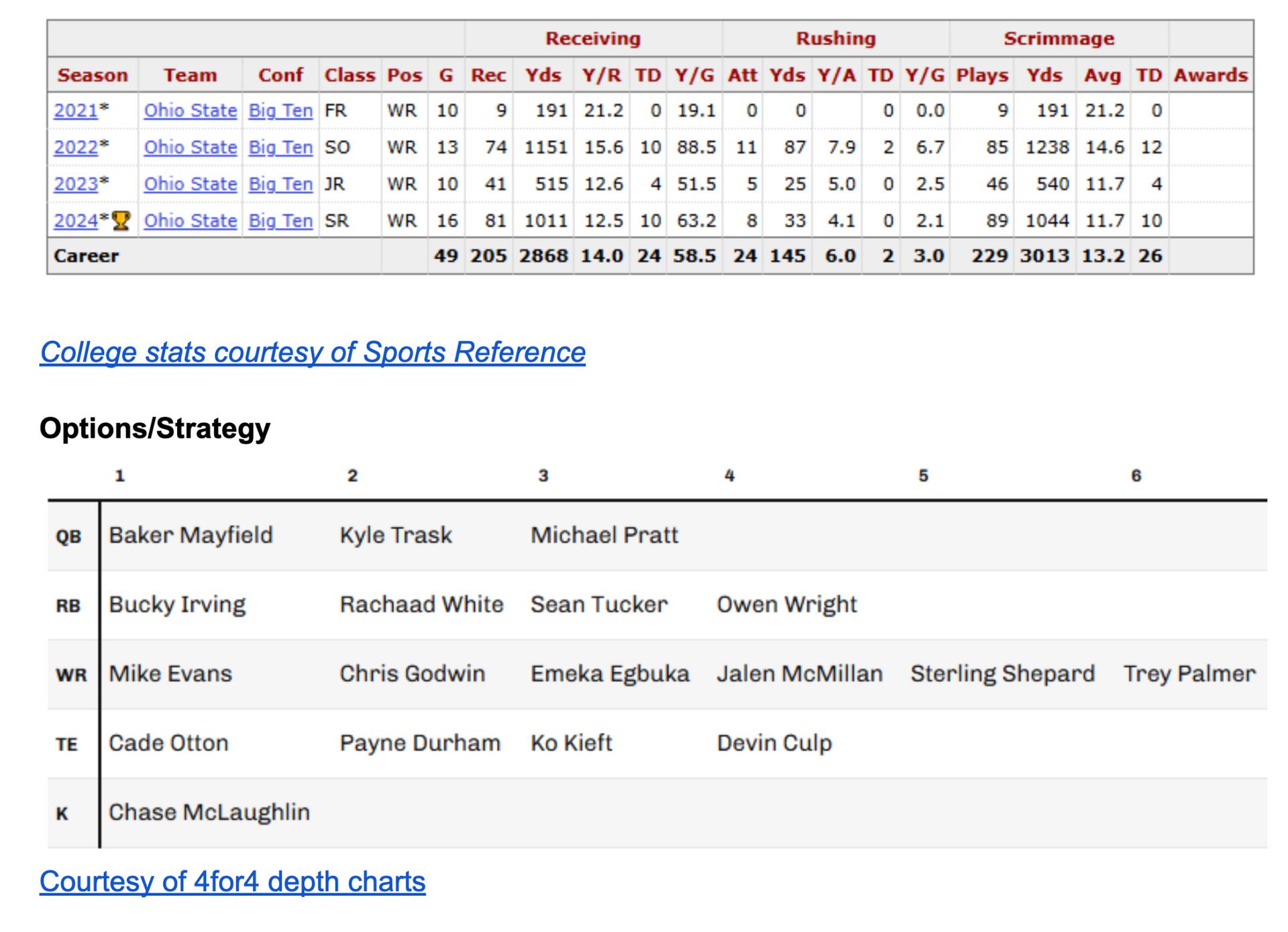Screen dimensions: 1288x932
Task: Click the Receiving group header
Action: [x=593, y=39]
